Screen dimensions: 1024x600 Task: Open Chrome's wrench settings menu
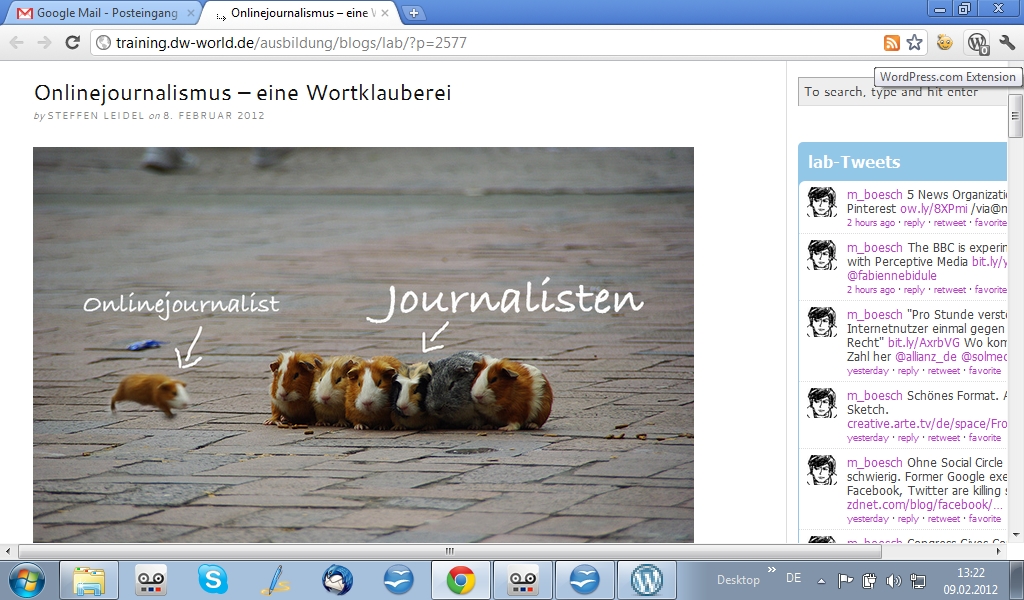(x=1007, y=42)
